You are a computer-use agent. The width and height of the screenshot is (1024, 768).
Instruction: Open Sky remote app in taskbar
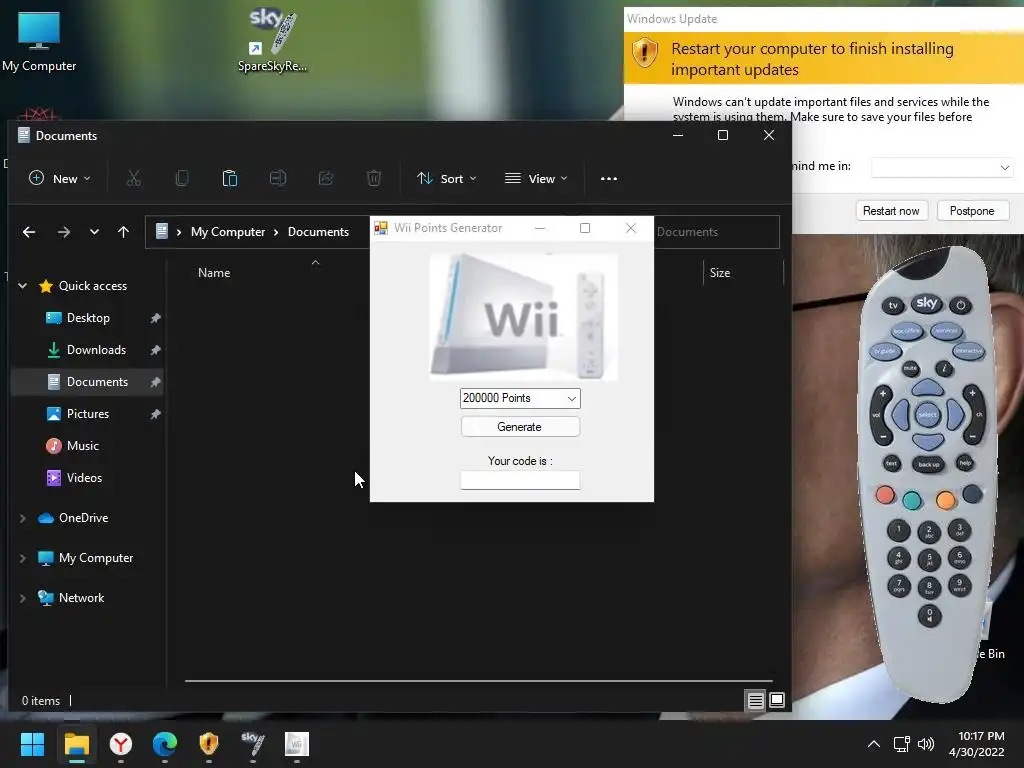253,744
